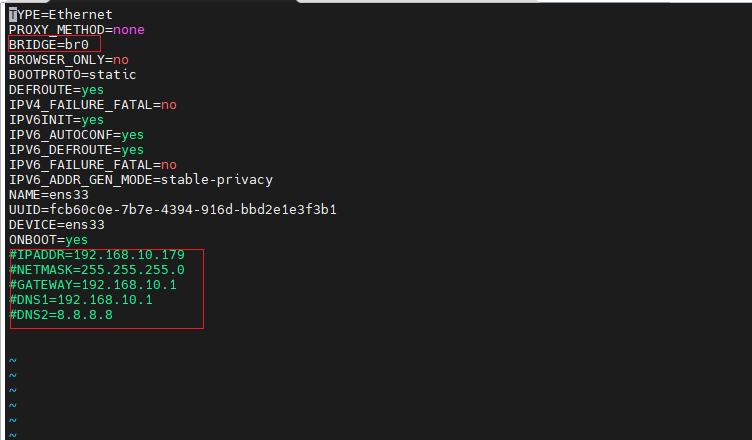Click the UUID value line
This screenshot has width=752, height=440.
point(173,210)
